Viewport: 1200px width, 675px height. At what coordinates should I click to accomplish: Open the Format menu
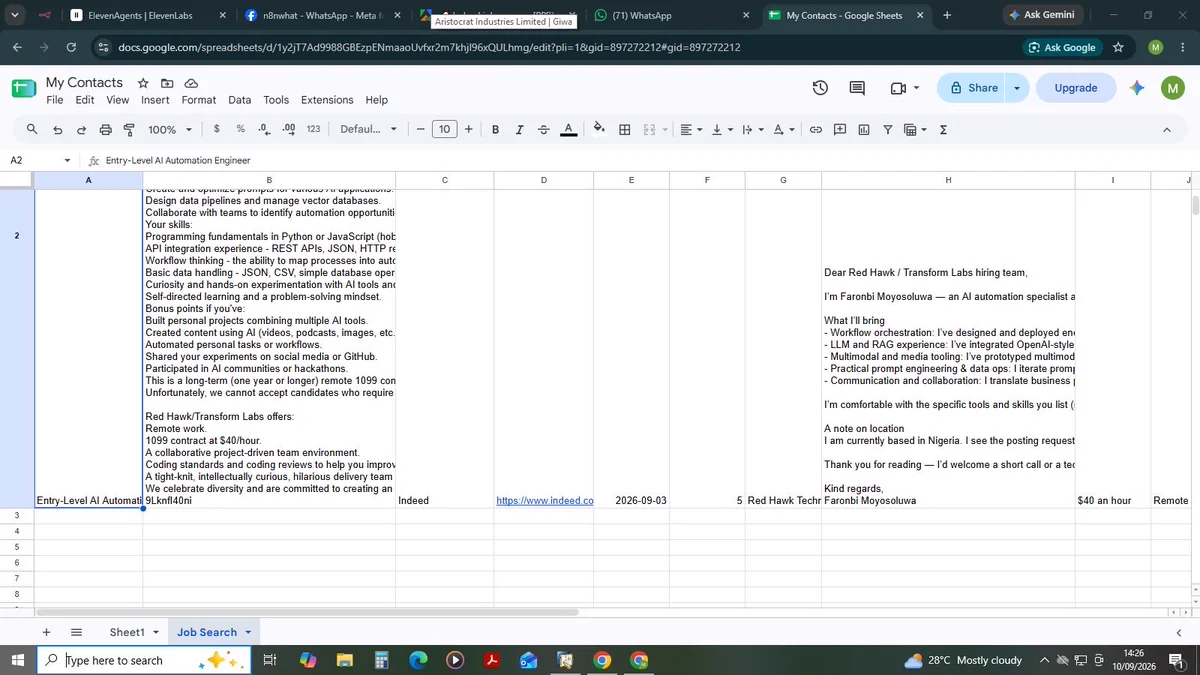[199, 100]
